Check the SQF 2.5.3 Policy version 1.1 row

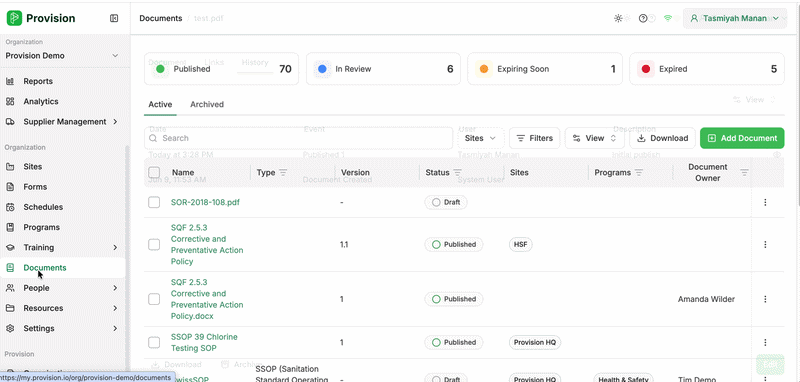(x=154, y=244)
